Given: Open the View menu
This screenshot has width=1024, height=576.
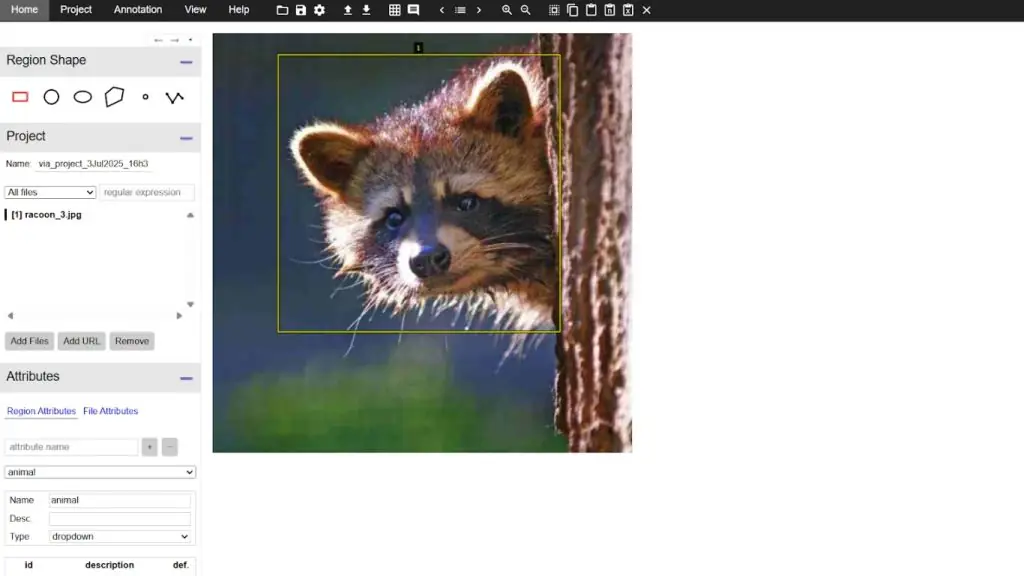Looking at the screenshot, I should 195,10.
